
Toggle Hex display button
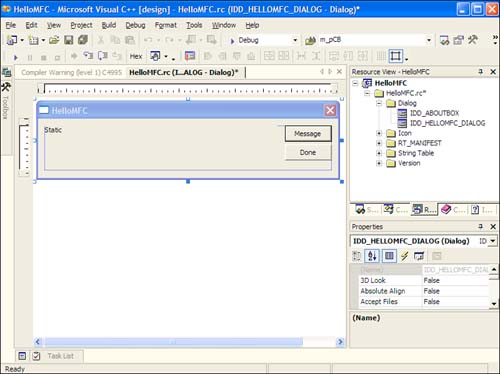[x=136, y=56]
